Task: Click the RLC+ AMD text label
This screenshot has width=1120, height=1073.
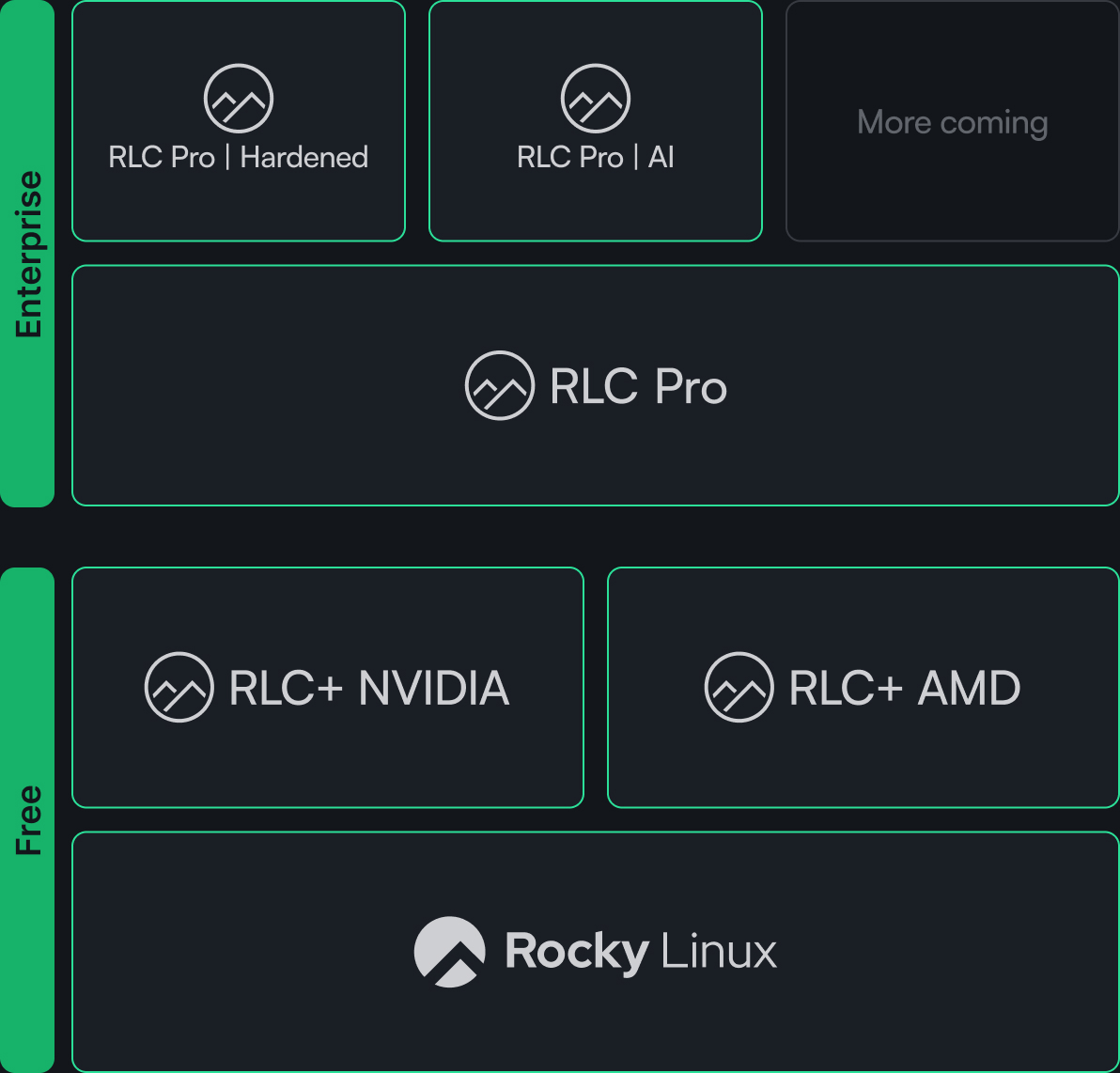Action: click(x=905, y=688)
